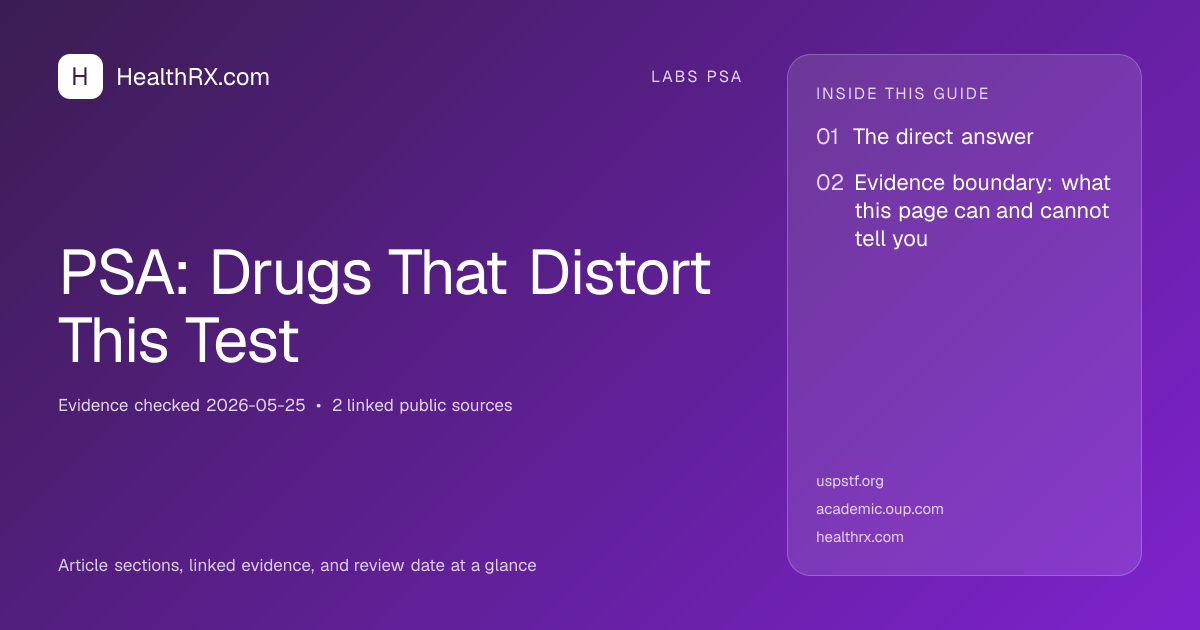Click '2 linked public sources' text

pyautogui.click(x=422, y=405)
